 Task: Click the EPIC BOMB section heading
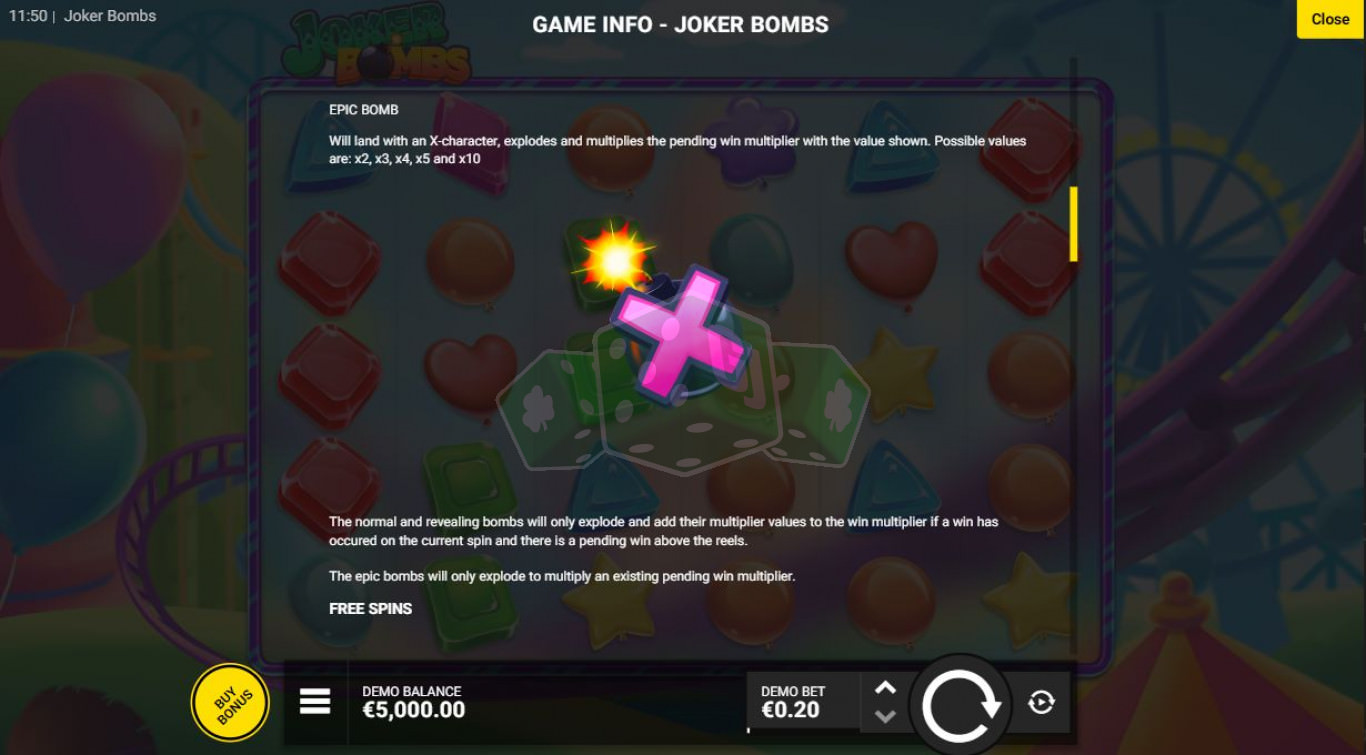tap(363, 109)
